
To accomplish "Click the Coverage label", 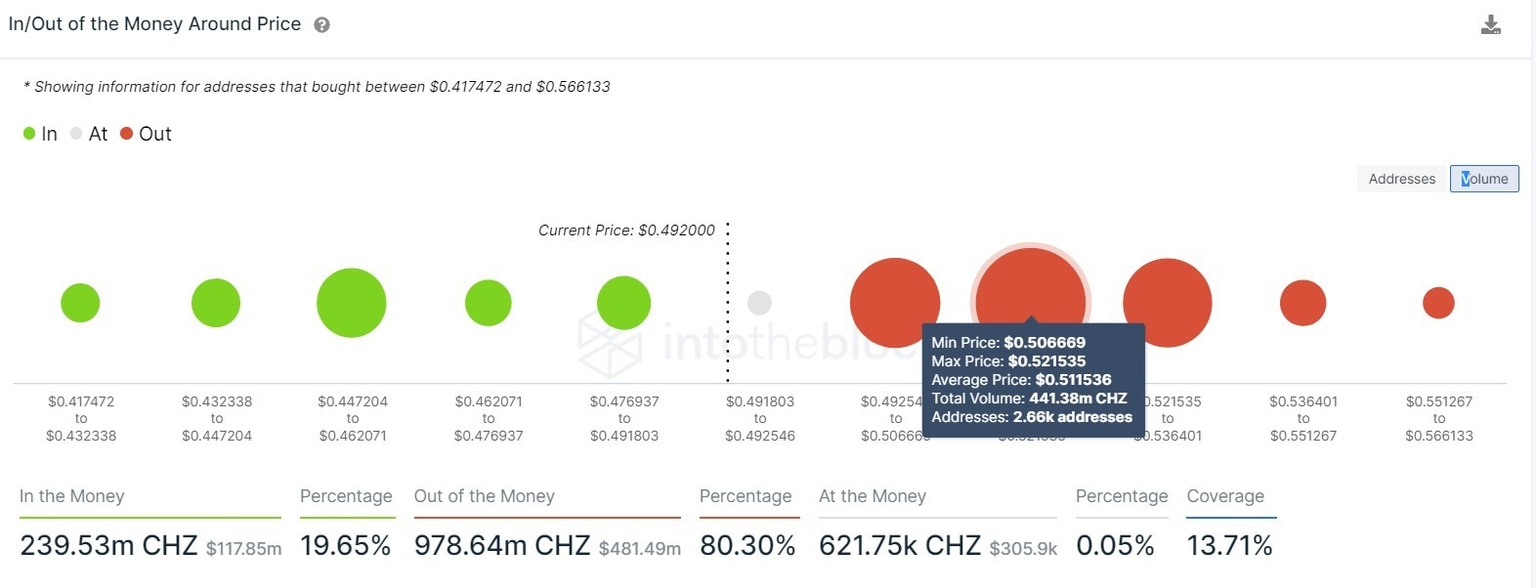I will click(x=1225, y=496).
